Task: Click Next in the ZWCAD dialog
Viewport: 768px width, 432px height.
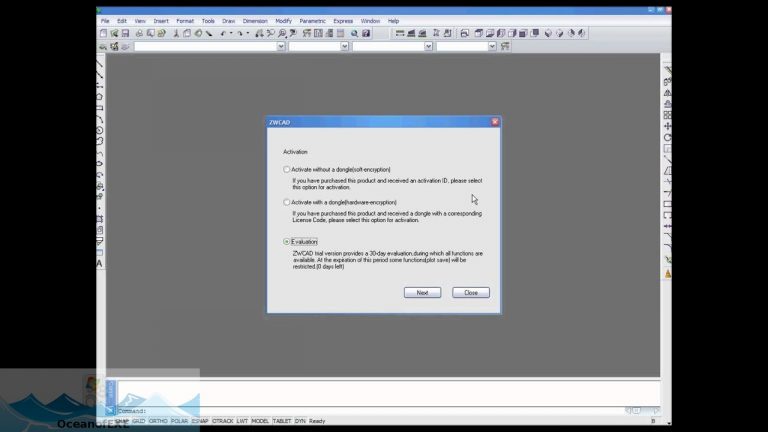Action: (422, 292)
